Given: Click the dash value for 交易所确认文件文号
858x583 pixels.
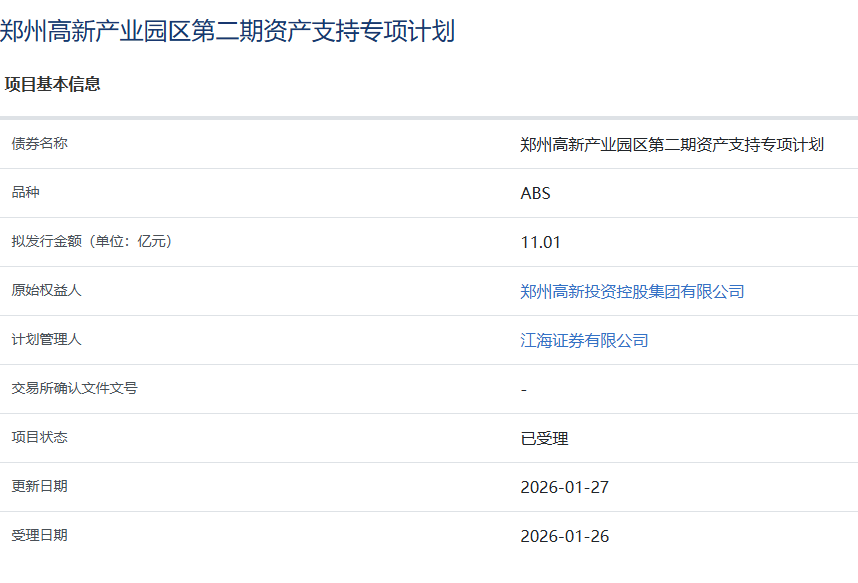Looking at the screenshot, I should tap(524, 390).
